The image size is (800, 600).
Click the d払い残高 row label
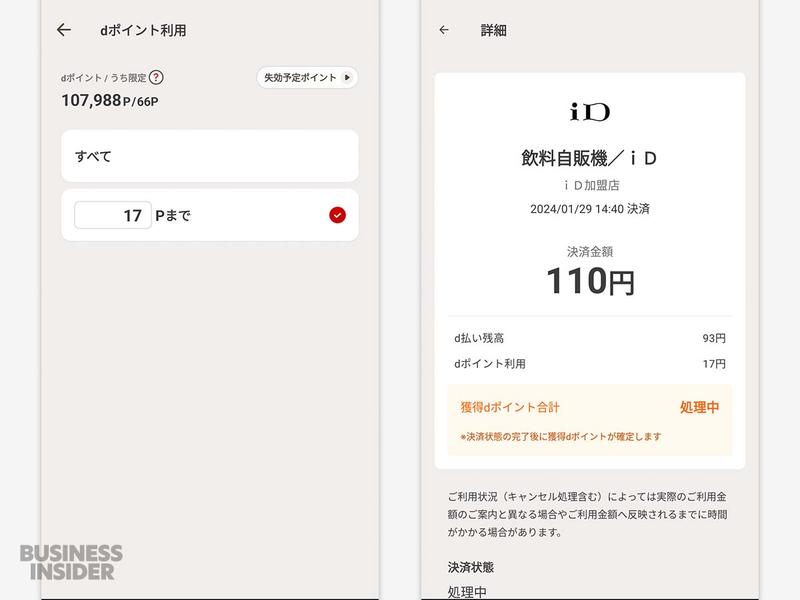479,338
